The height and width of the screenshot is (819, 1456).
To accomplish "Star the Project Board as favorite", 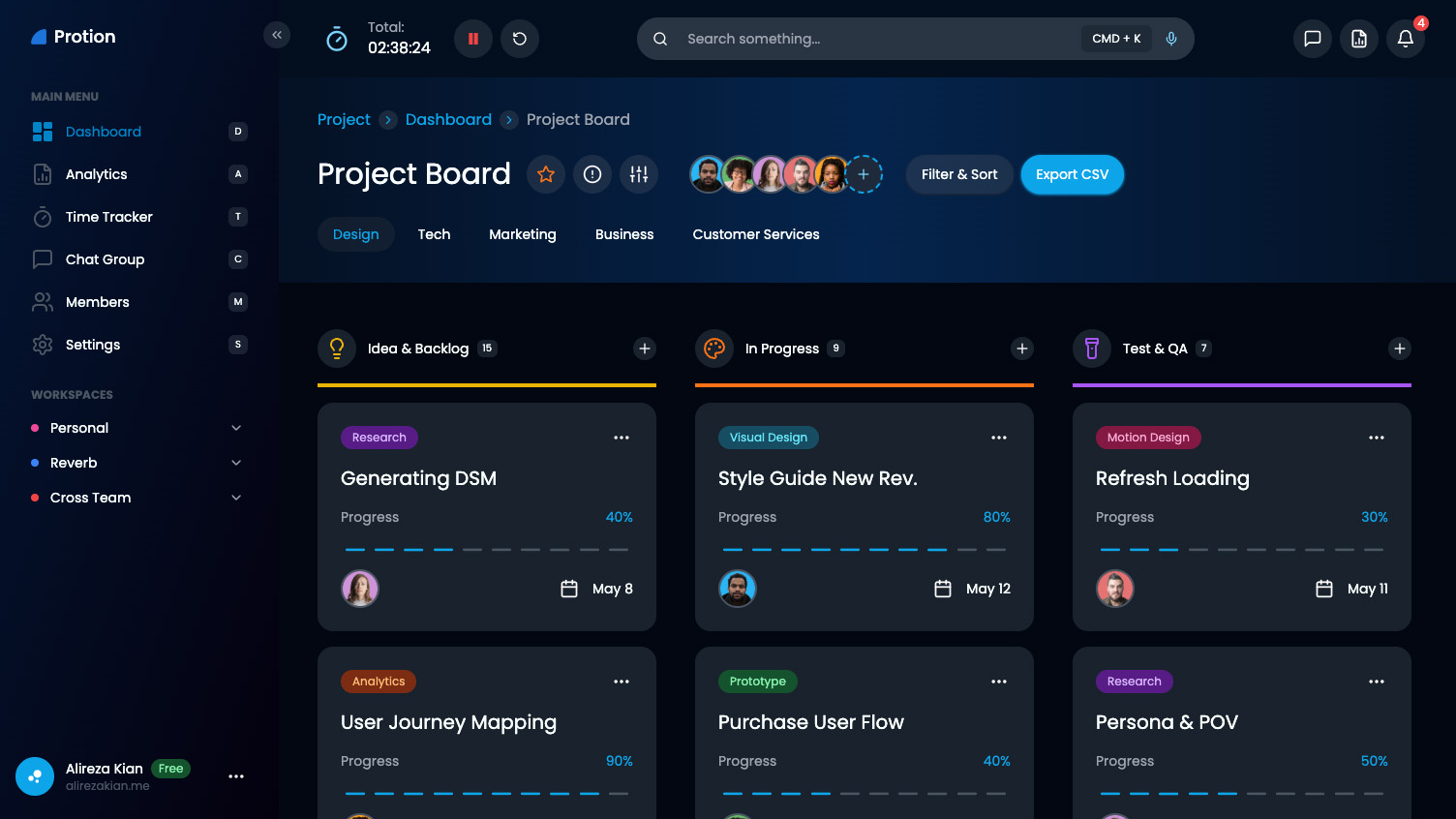I will (x=546, y=174).
